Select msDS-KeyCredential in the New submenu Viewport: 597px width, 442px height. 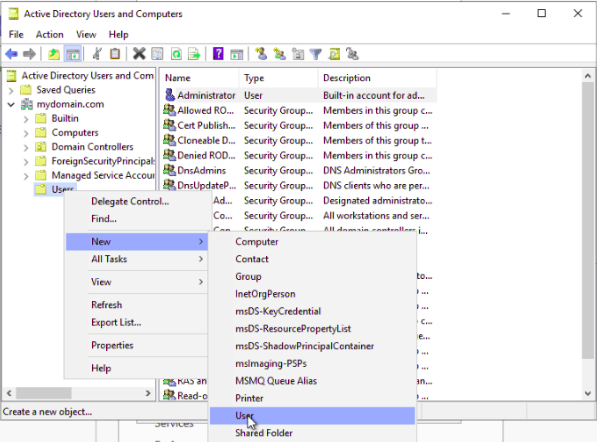pos(312,311)
